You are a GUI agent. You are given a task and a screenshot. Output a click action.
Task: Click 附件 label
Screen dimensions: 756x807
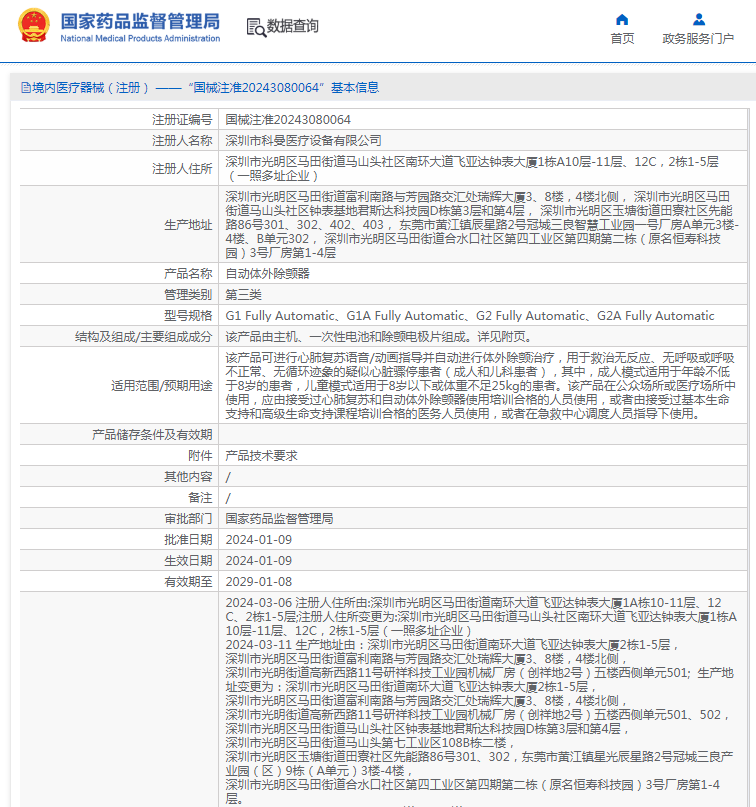click(x=200, y=455)
